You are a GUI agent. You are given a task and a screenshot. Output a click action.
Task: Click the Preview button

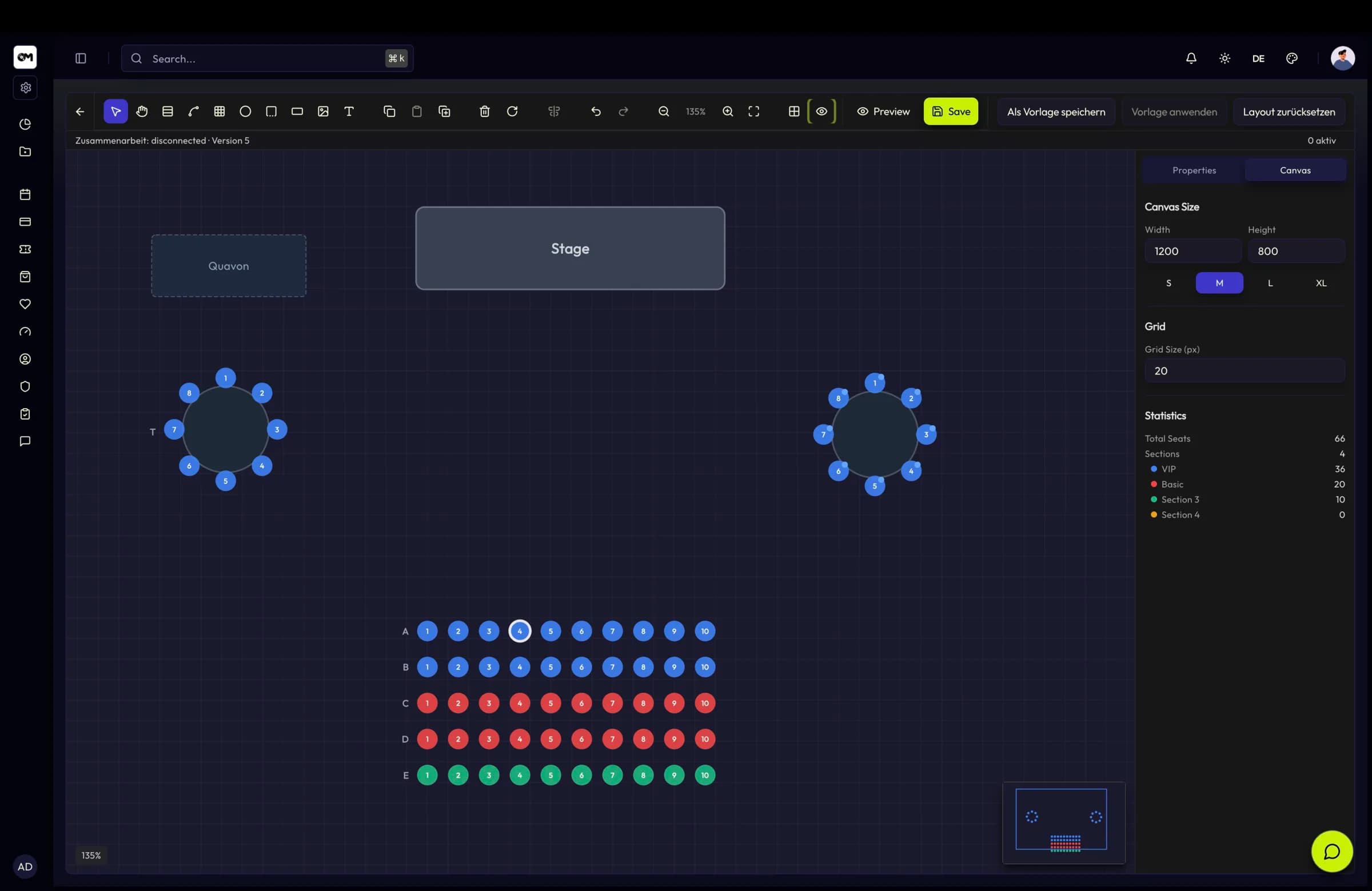click(884, 111)
